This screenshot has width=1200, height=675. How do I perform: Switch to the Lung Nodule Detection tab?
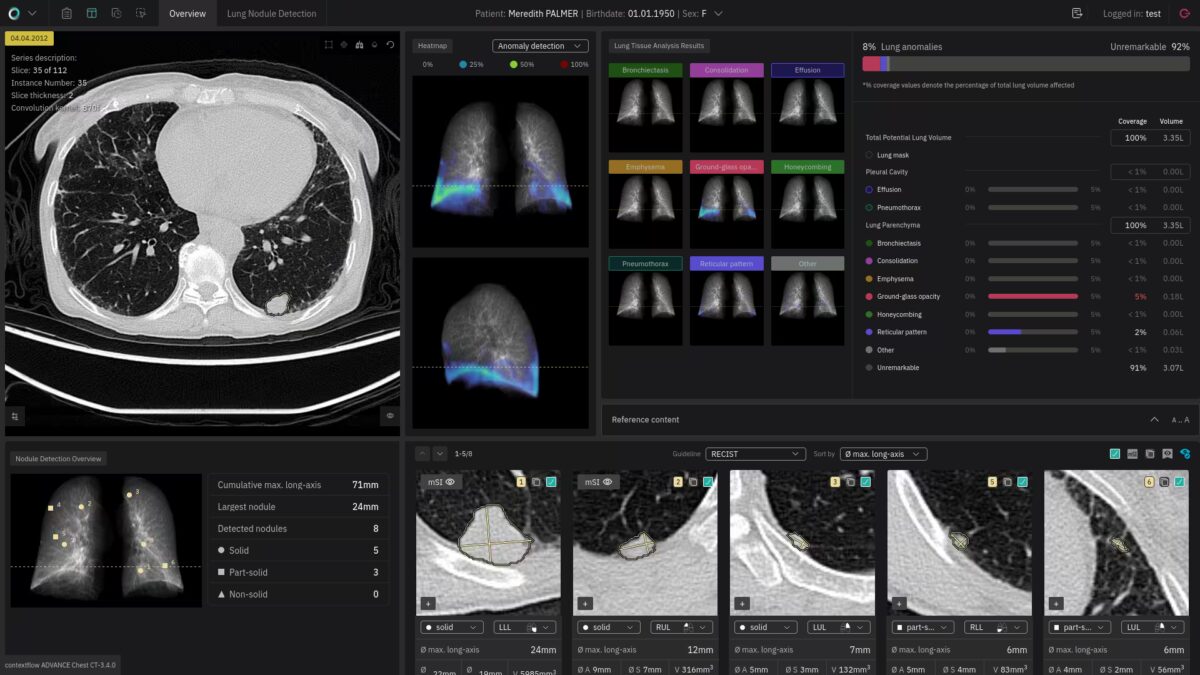(x=272, y=14)
